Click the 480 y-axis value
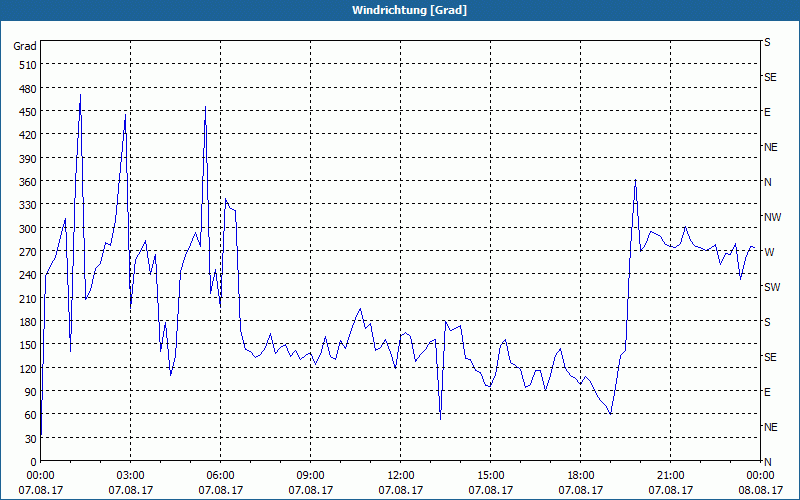 pyautogui.click(x=28, y=89)
